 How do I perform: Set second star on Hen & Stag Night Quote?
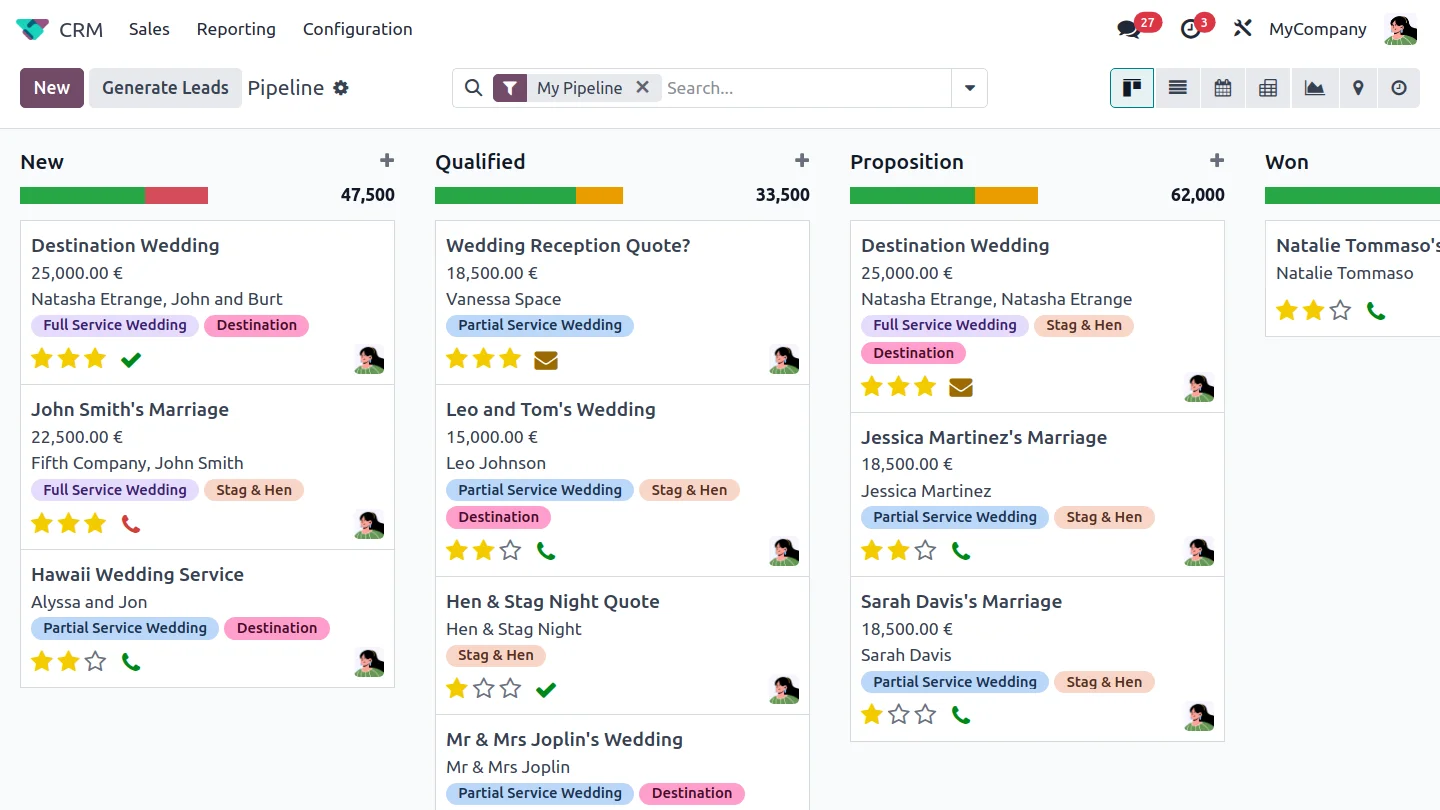coord(484,688)
